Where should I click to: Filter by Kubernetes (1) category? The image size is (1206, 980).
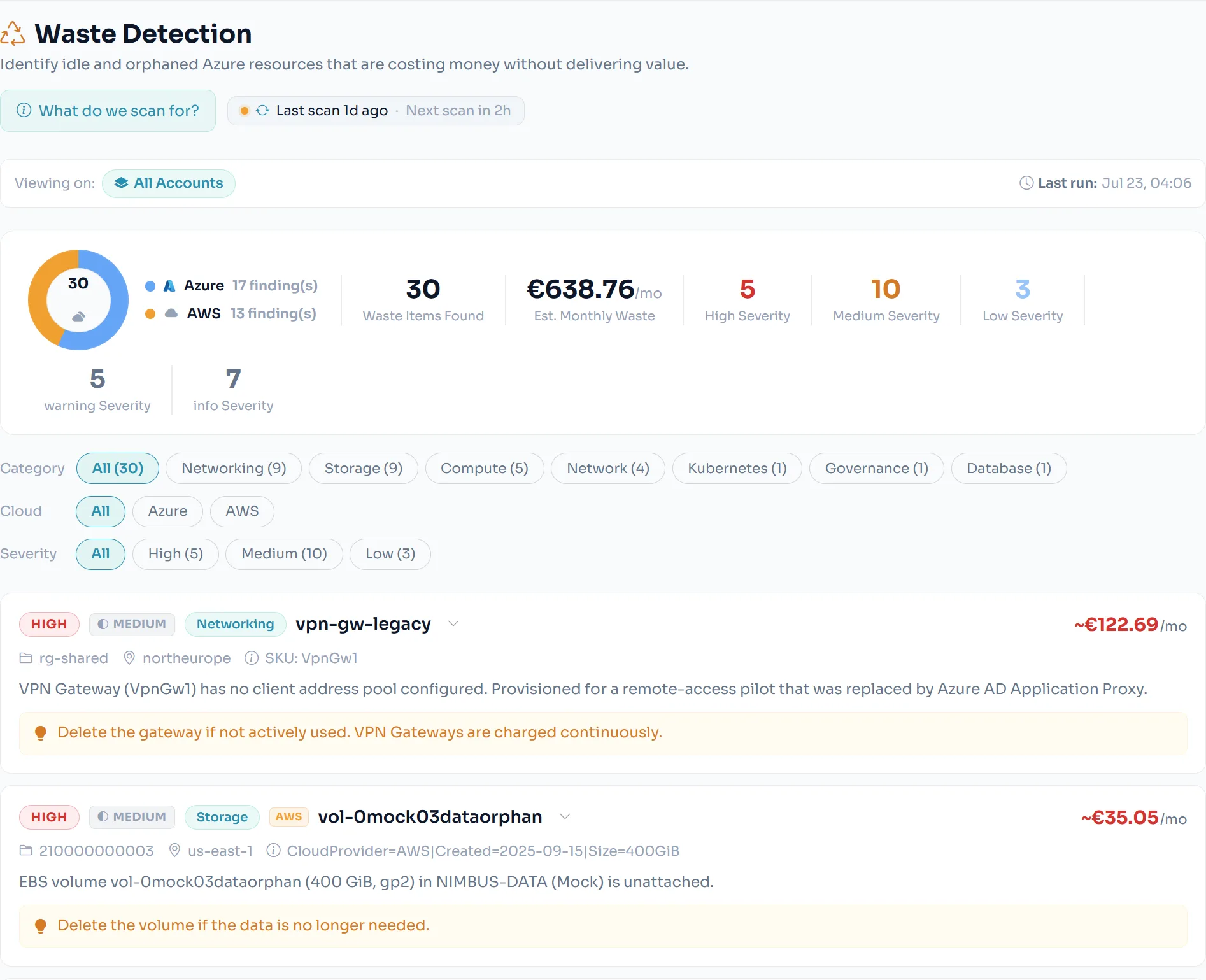tap(737, 469)
